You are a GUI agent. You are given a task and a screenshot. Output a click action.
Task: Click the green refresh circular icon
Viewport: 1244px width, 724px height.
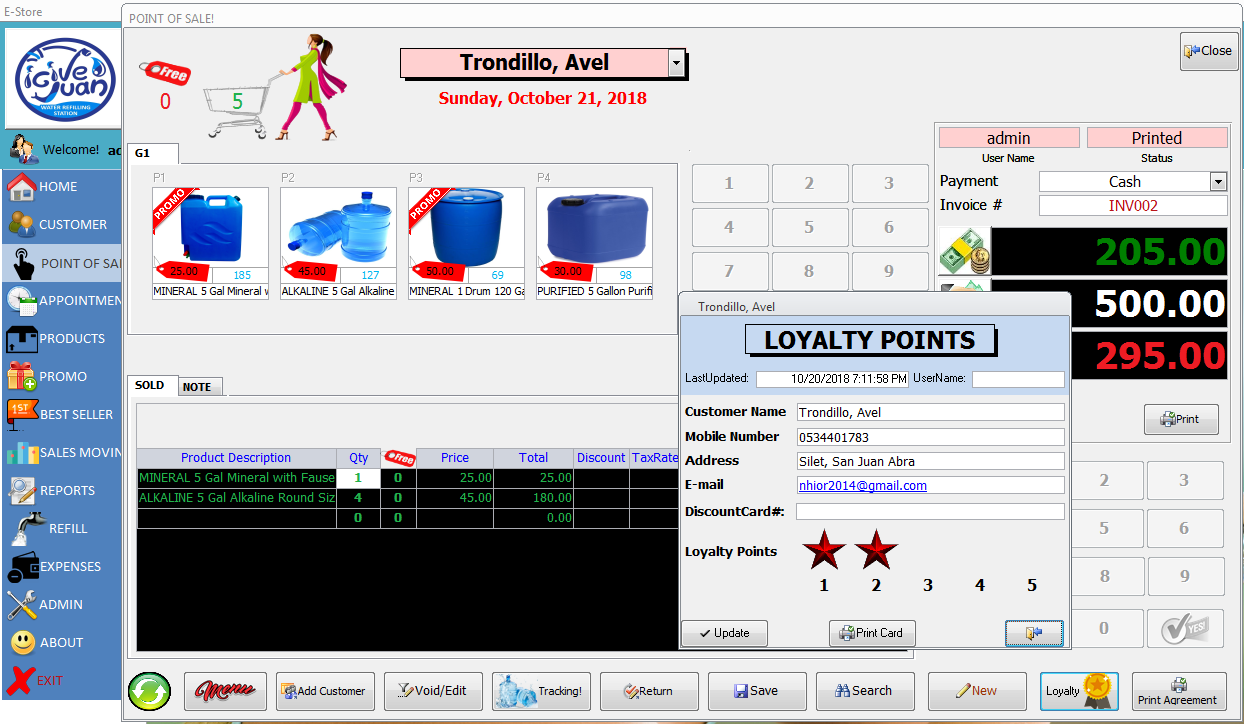point(149,691)
